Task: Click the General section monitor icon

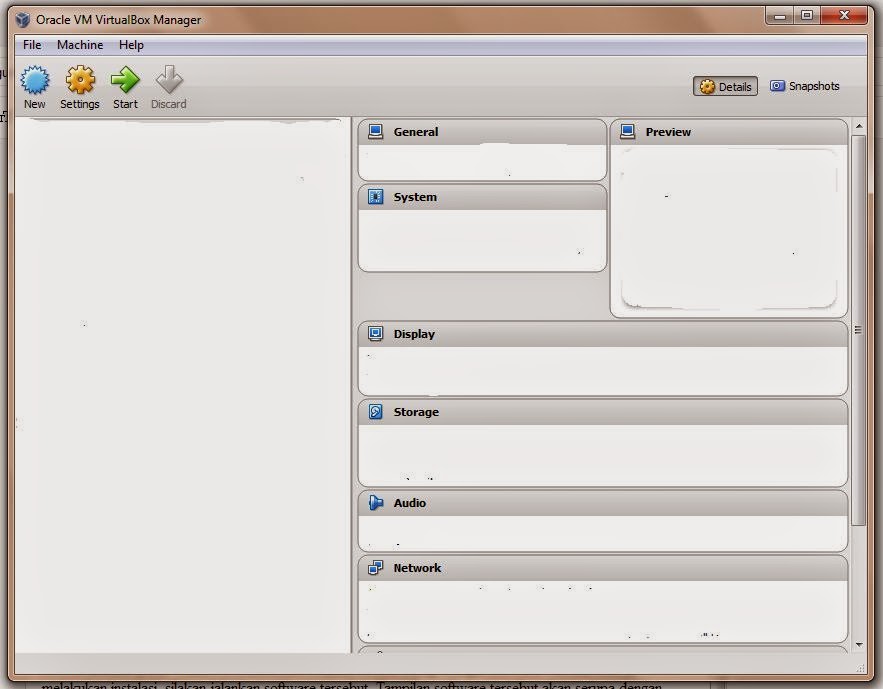Action: [x=376, y=132]
